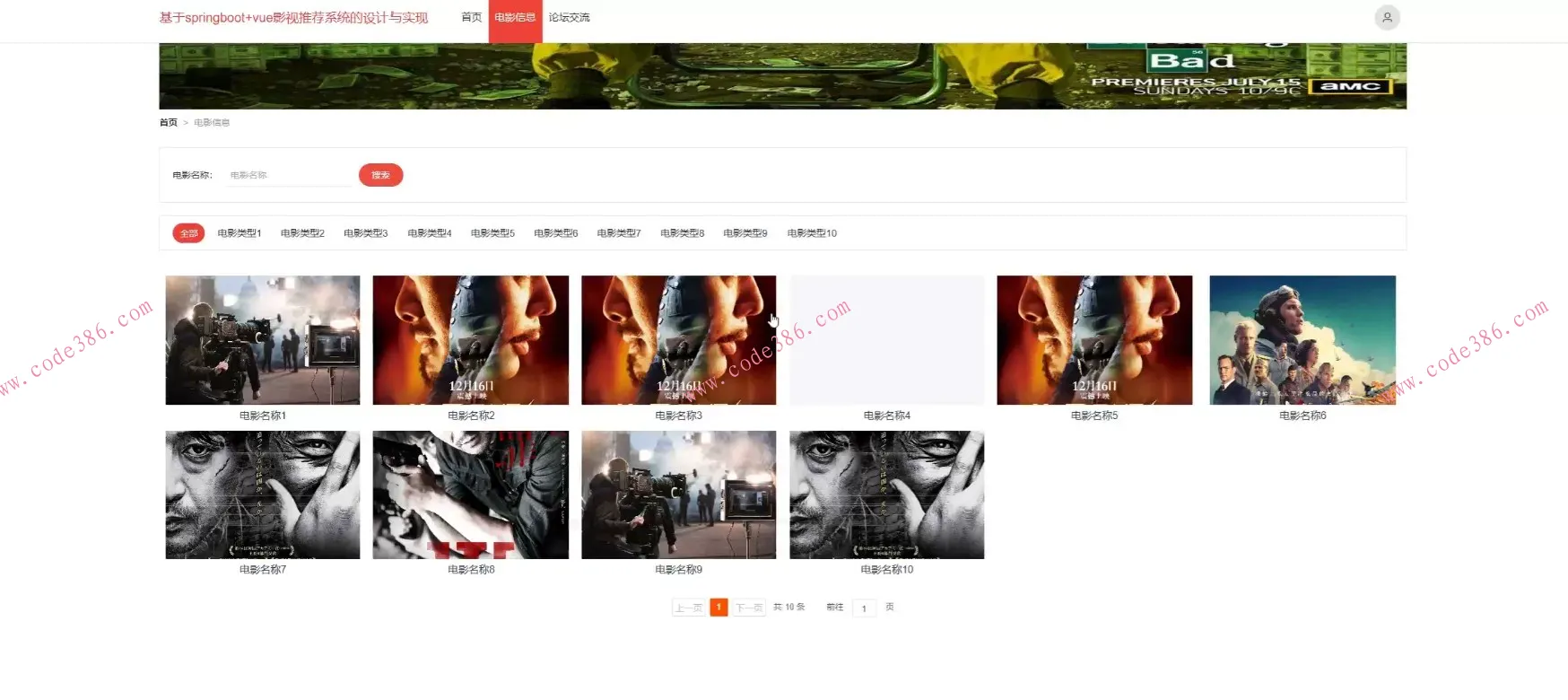Open the poster thumbnail for 电影名称10

[887, 494]
